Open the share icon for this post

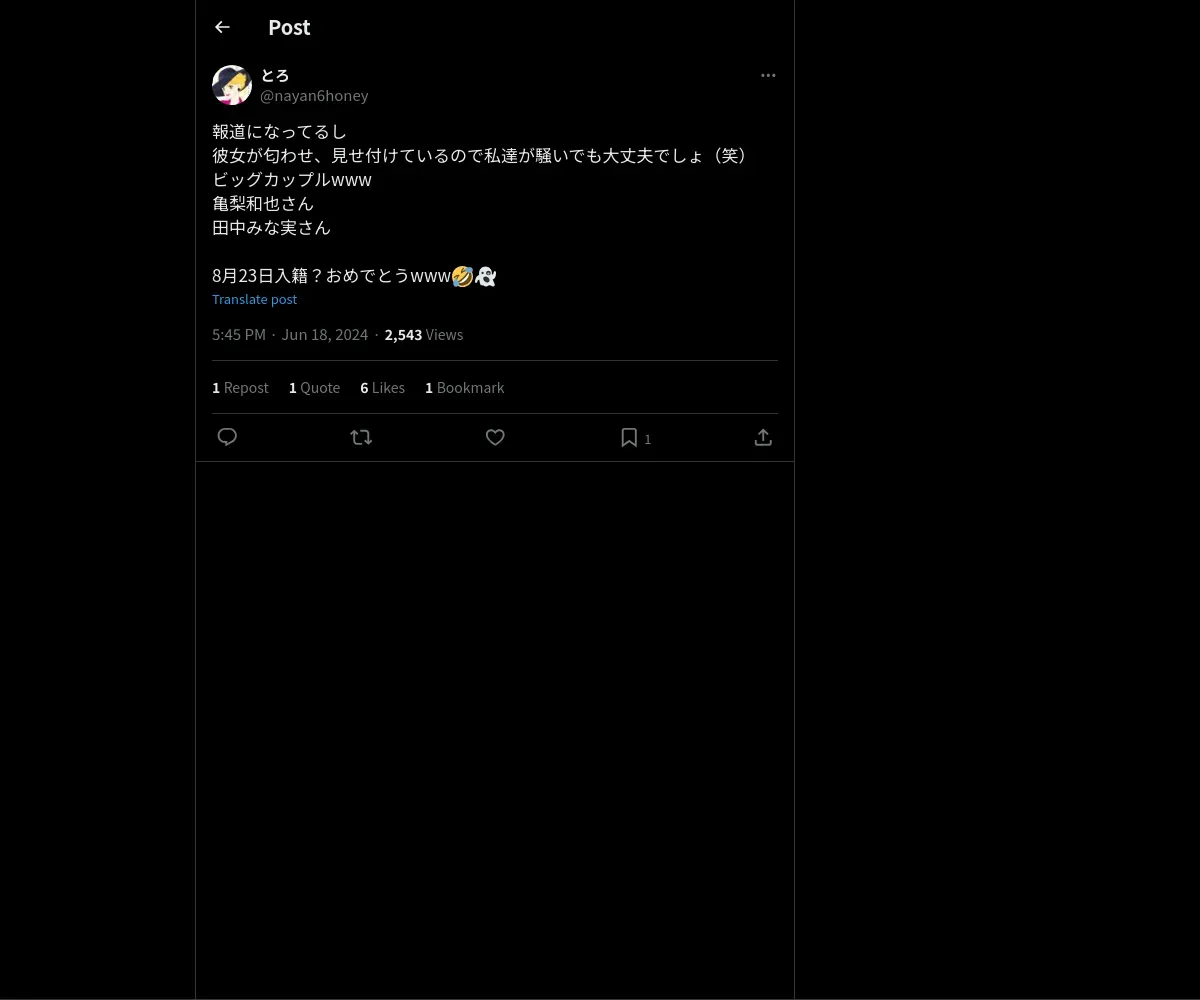(763, 437)
